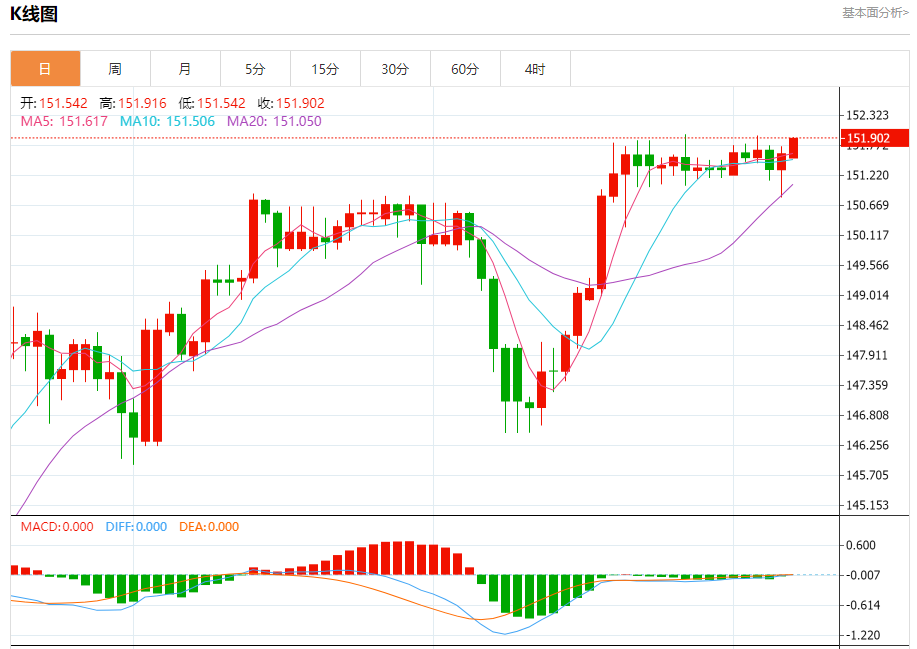Click the MA20: 151.050 indicator label
Viewport: 917px width, 649px height.
tap(274, 122)
